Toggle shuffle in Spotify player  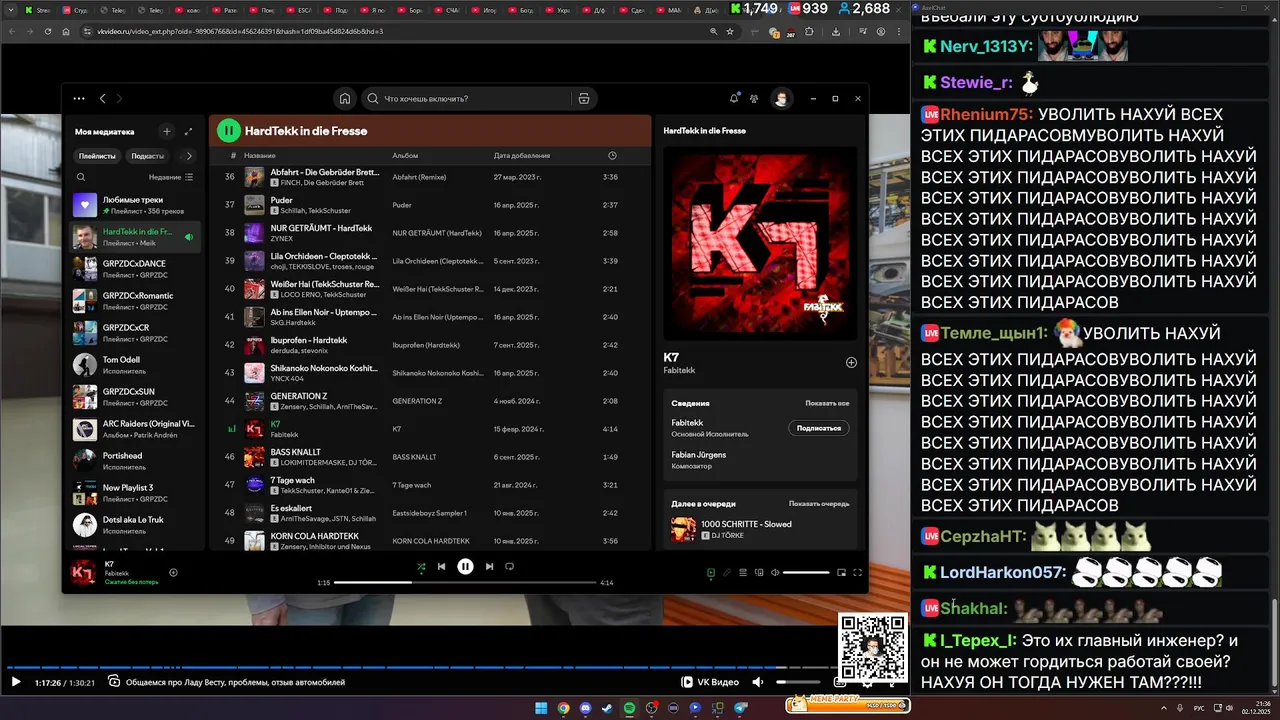coord(421,566)
